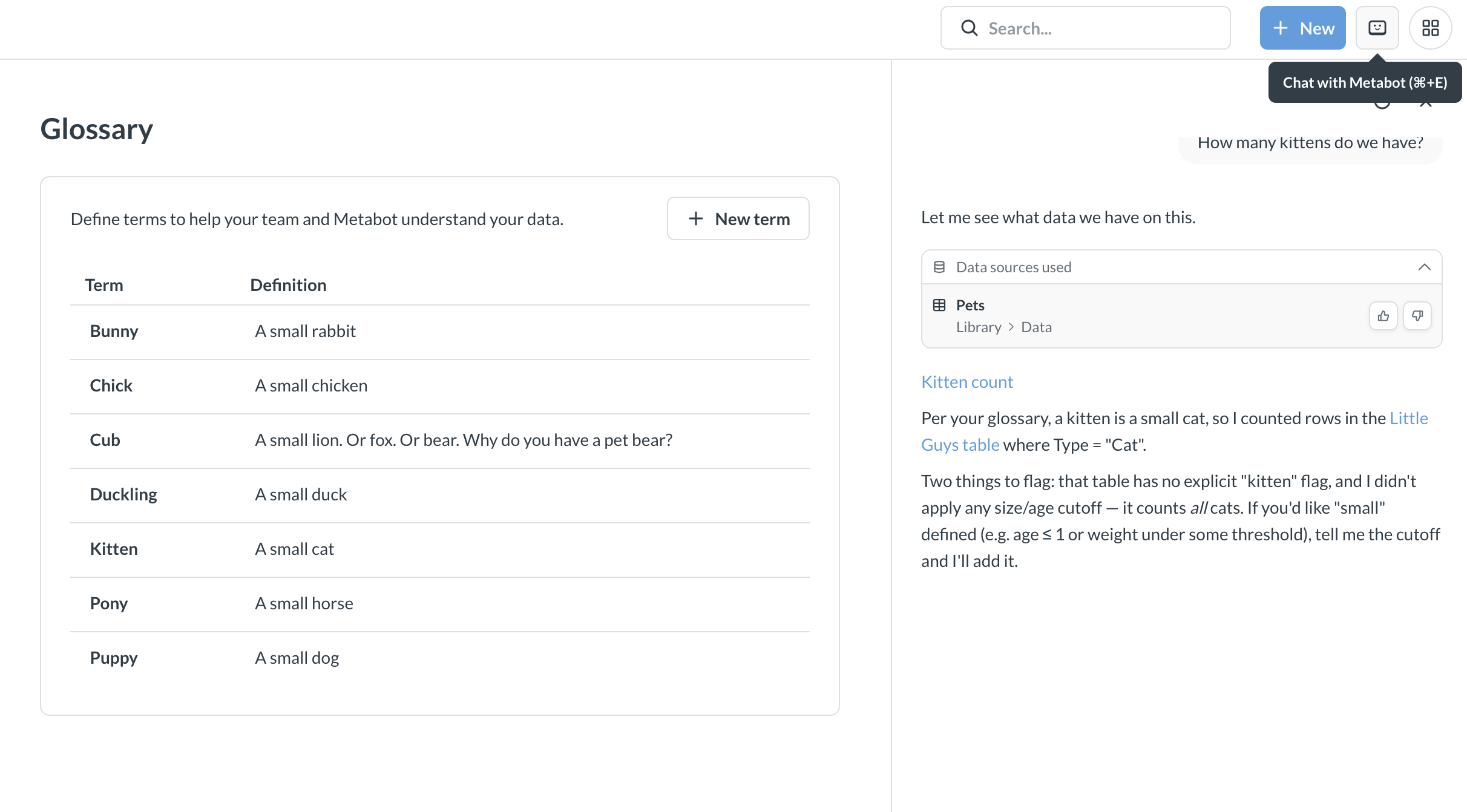Select the Cub term

coord(105,440)
